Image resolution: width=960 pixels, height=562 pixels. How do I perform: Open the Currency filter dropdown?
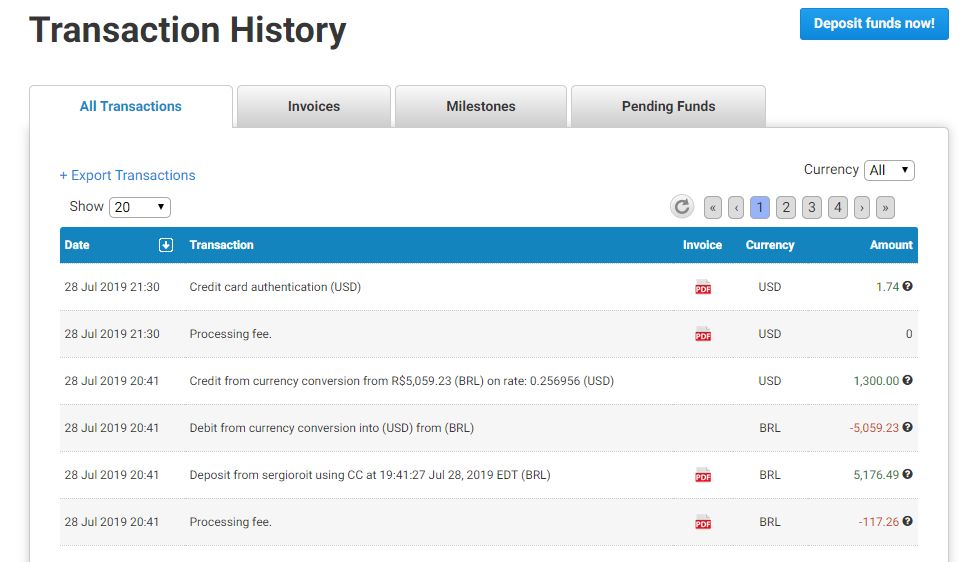pyautogui.click(x=889, y=170)
